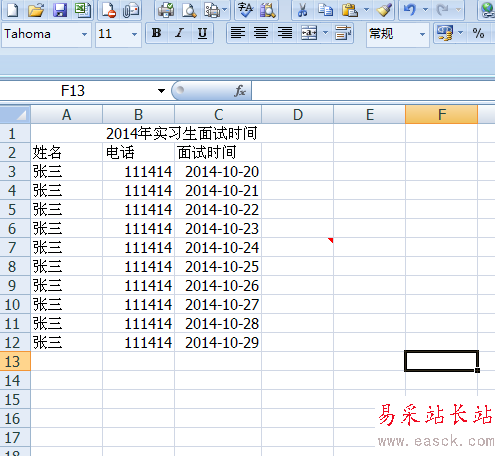Align cell text to the left
Screen dimensions: 495x456
click(238, 33)
